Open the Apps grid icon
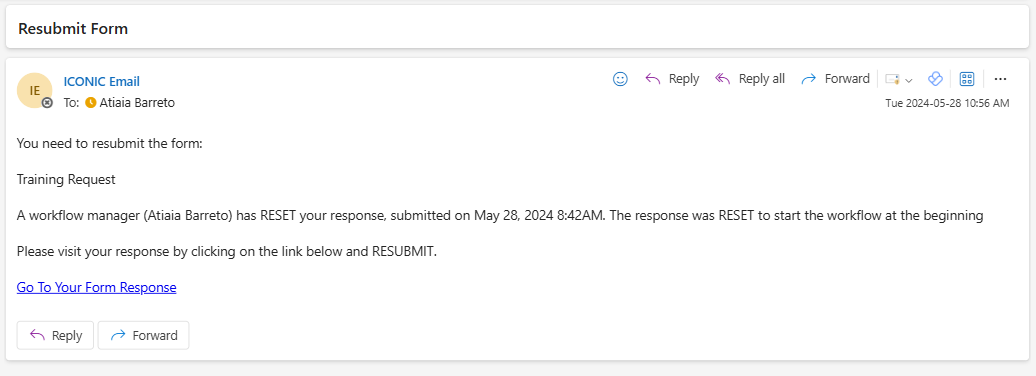The width and height of the screenshot is (1036, 376). pos(967,79)
